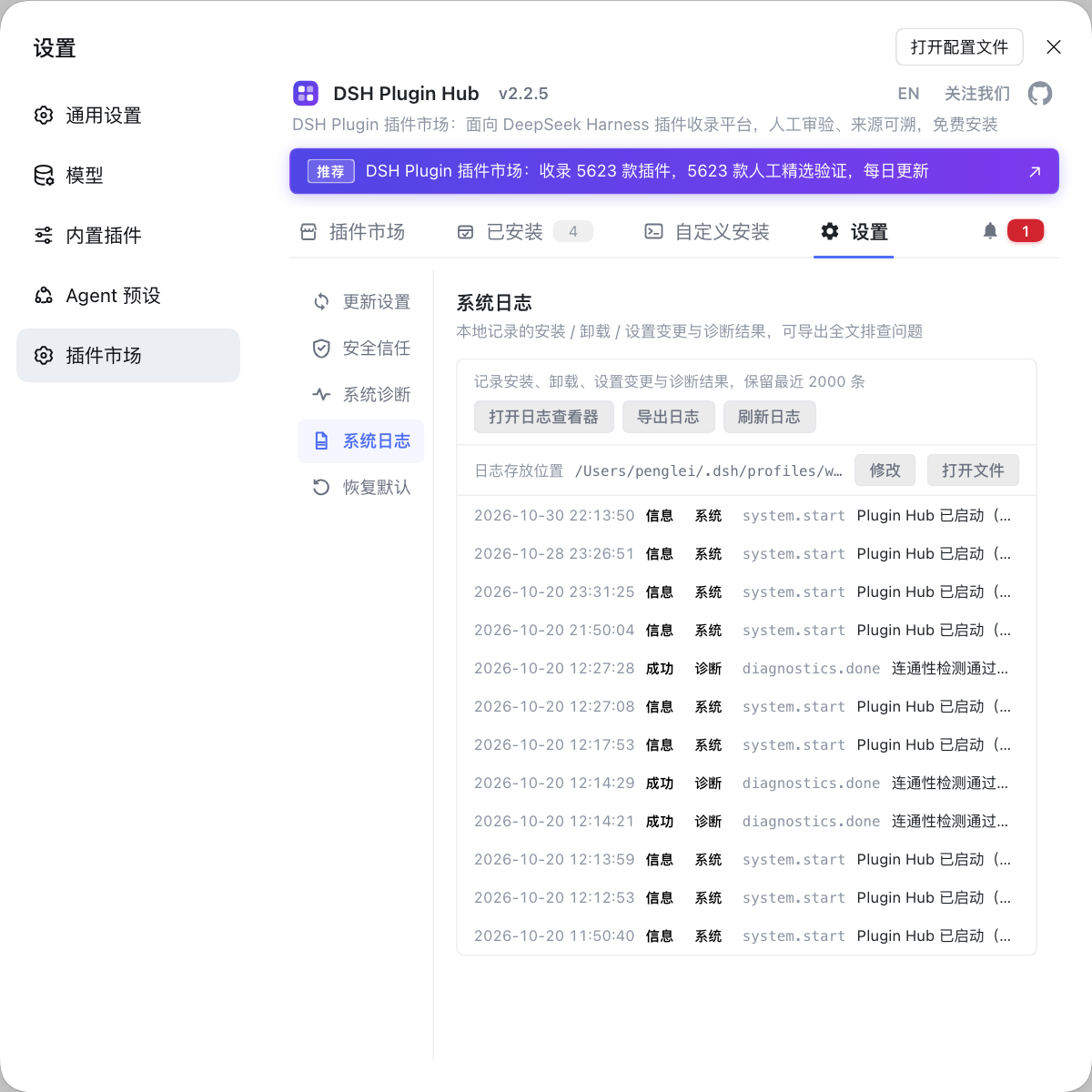The width and height of the screenshot is (1092, 1092).
Task: Switch to the 已安装 tab
Action: click(x=525, y=232)
